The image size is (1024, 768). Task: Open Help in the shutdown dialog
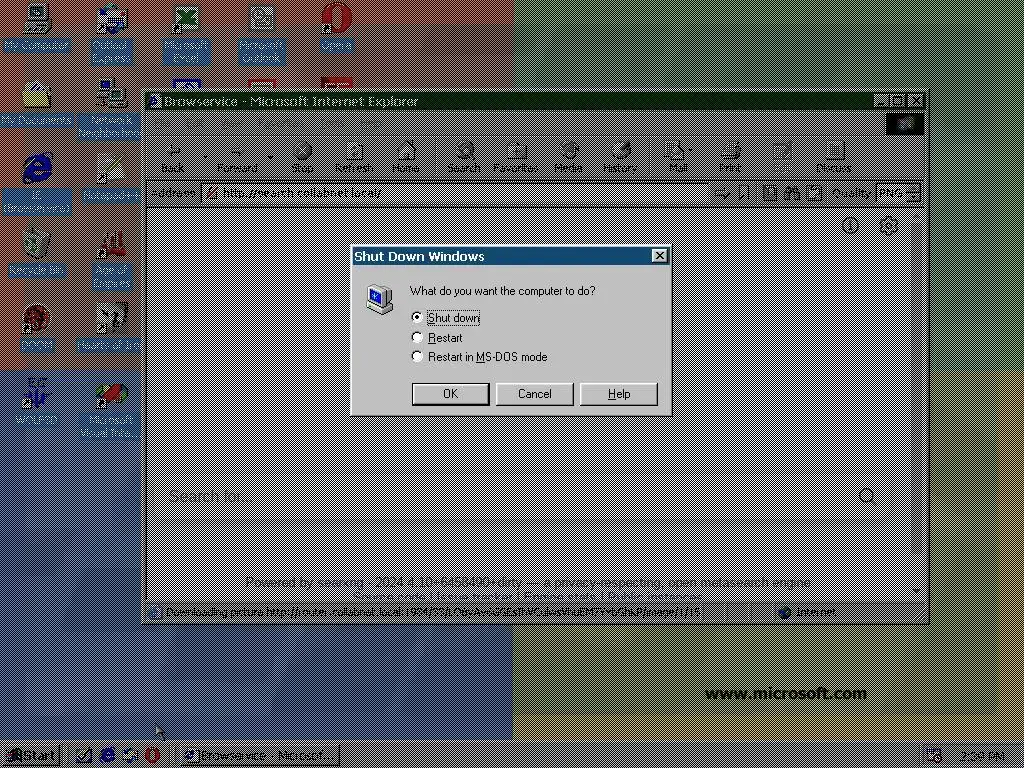coord(618,394)
